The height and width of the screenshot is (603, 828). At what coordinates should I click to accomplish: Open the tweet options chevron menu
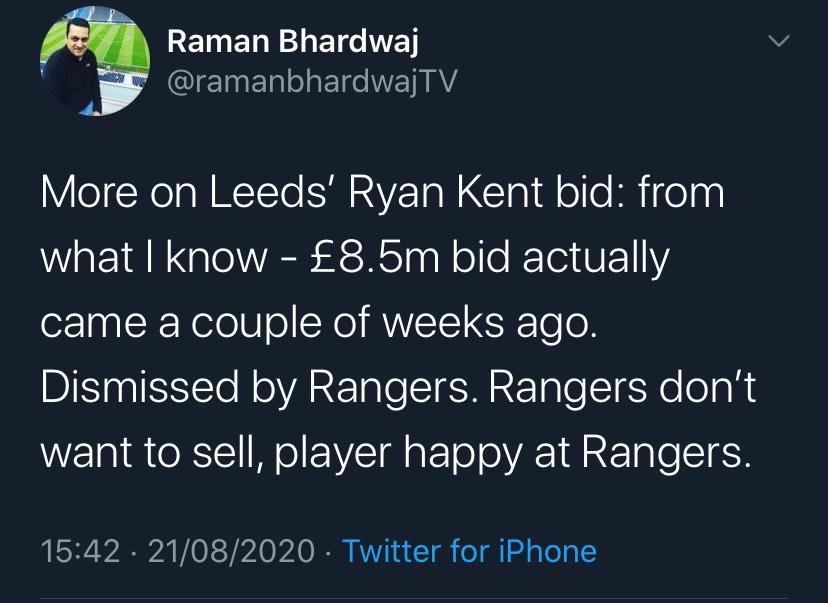[778, 41]
